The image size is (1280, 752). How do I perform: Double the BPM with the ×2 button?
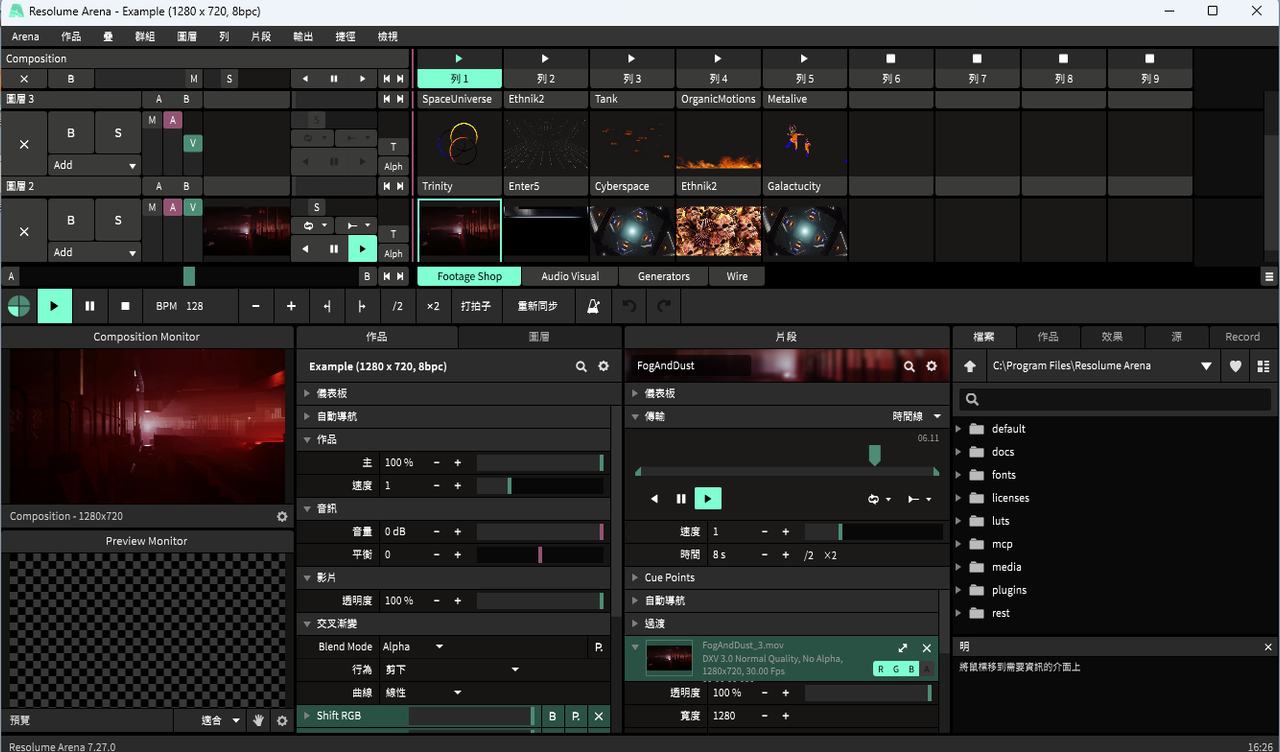(433, 306)
